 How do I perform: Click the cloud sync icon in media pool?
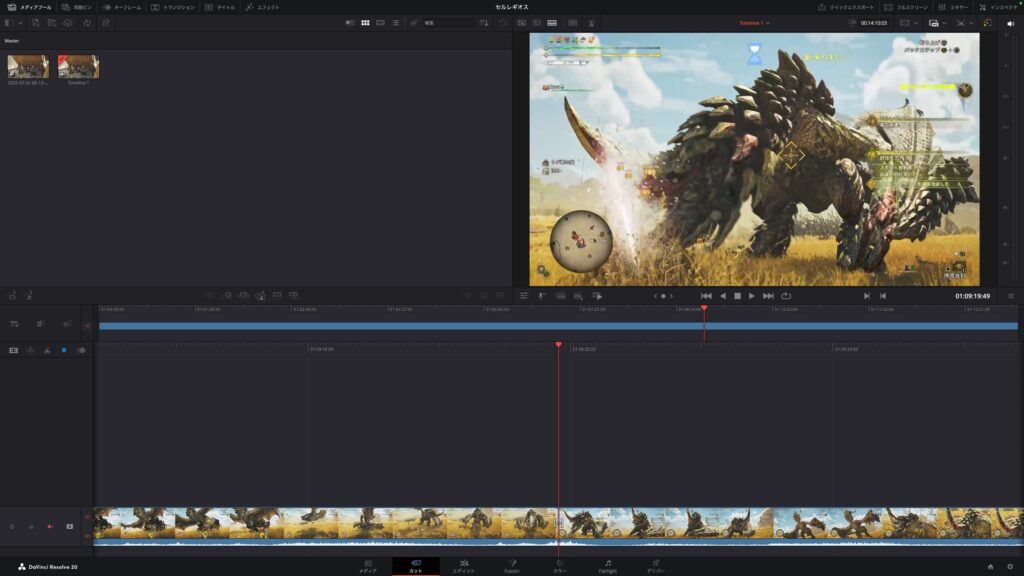[68, 23]
